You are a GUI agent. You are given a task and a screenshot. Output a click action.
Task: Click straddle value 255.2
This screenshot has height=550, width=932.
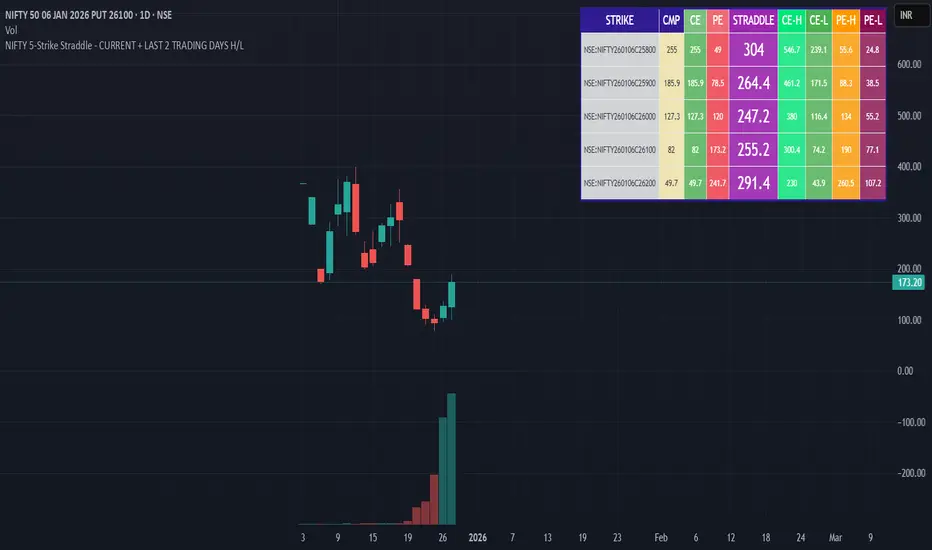pos(753,149)
